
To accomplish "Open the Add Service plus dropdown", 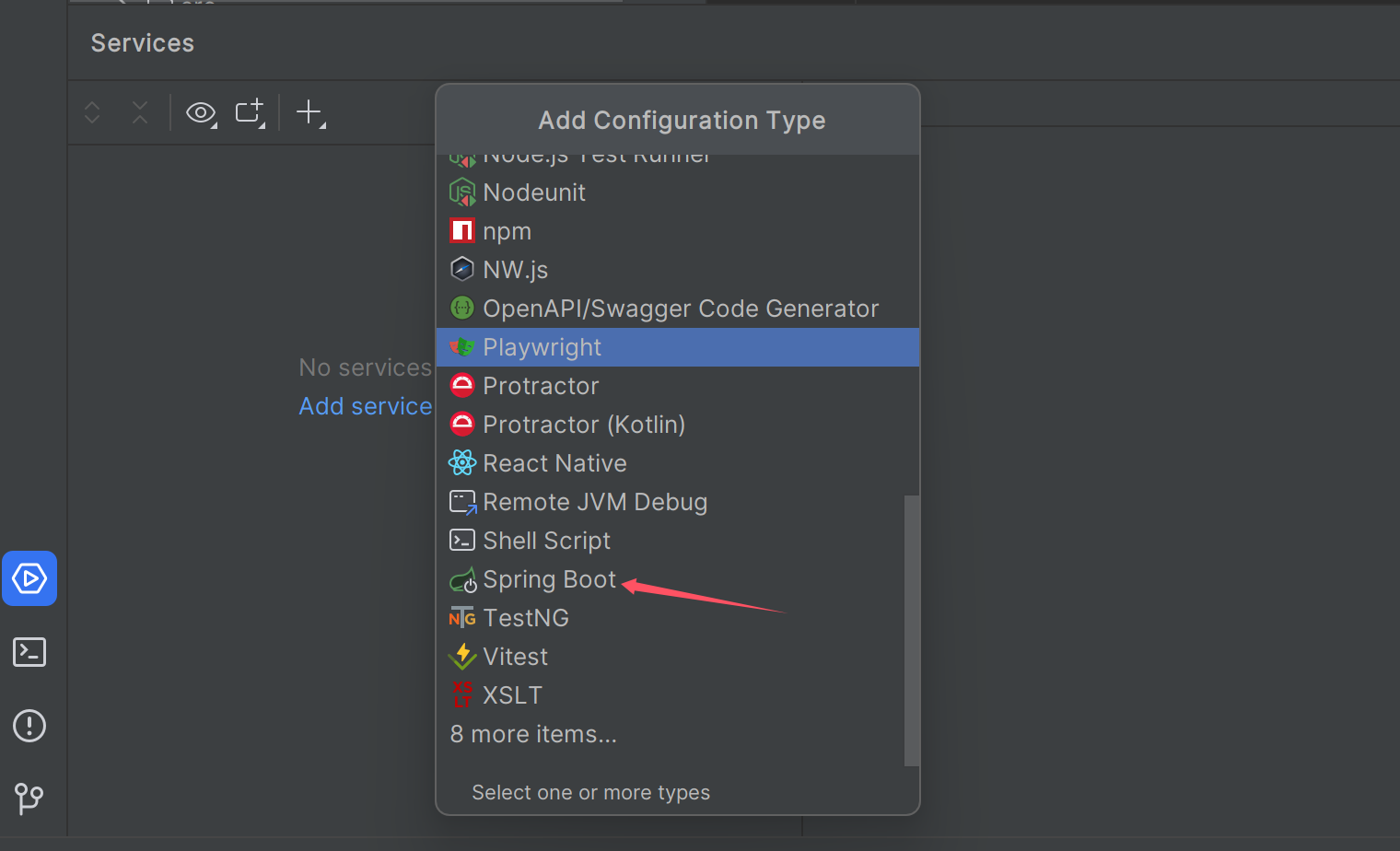I will 310,112.
